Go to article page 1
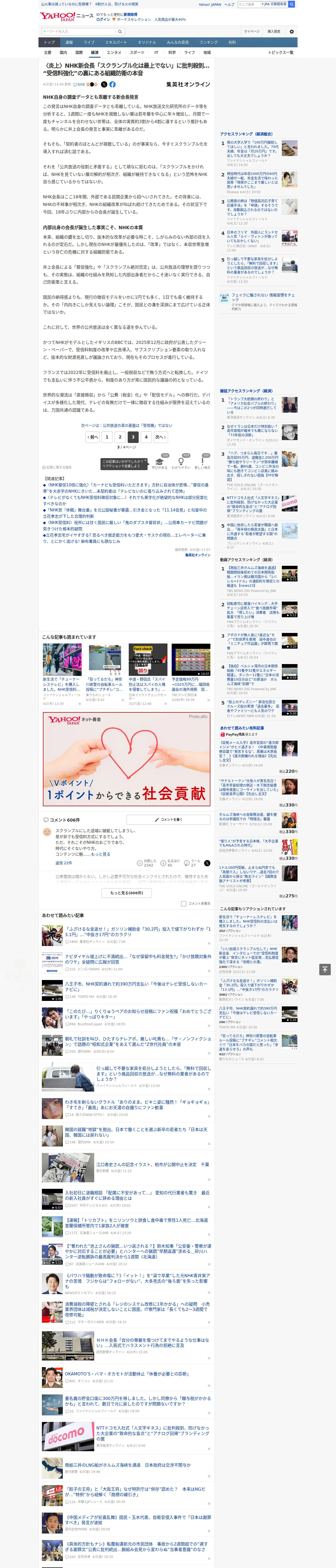The width and height of the screenshot is (336, 1568). [107, 437]
